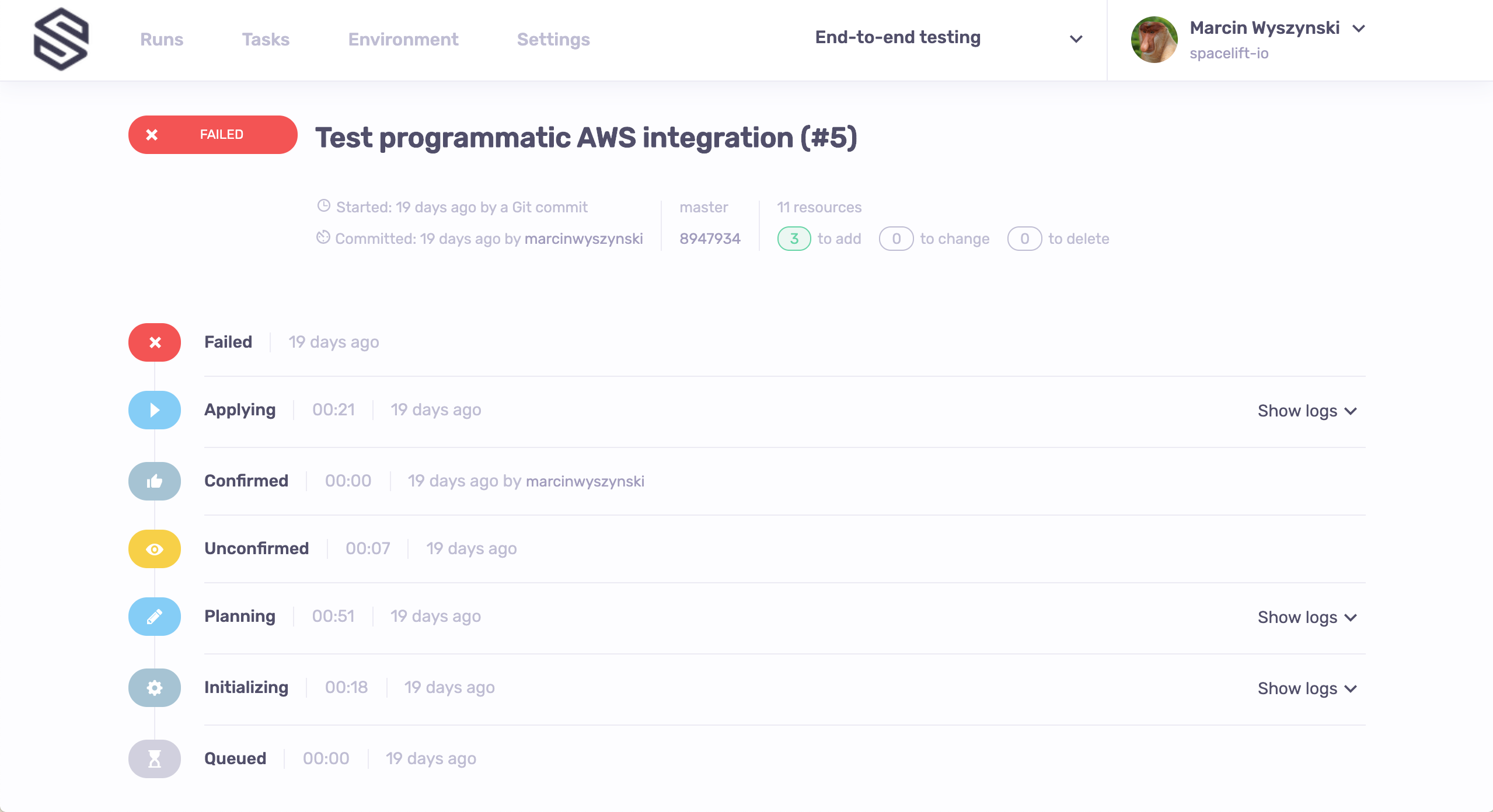Expand Show logs for Planning stage
The width and height of the screenshot is (1493, 812).
pyautogui.click(x=1307, y=618)
